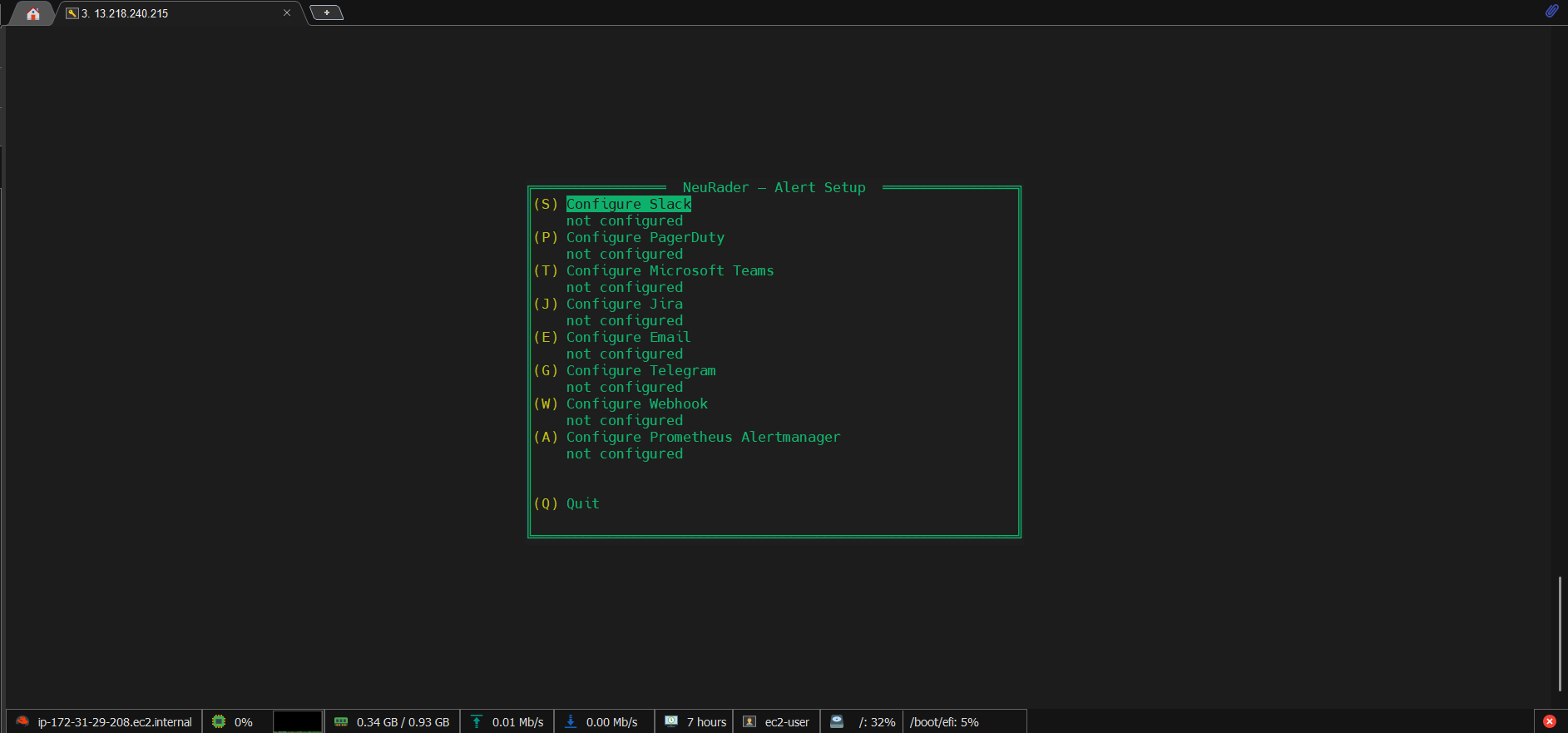This screenshot has height=733, width=1568.
Task: Click the uptime monitor icon
Action: point(671,721)
